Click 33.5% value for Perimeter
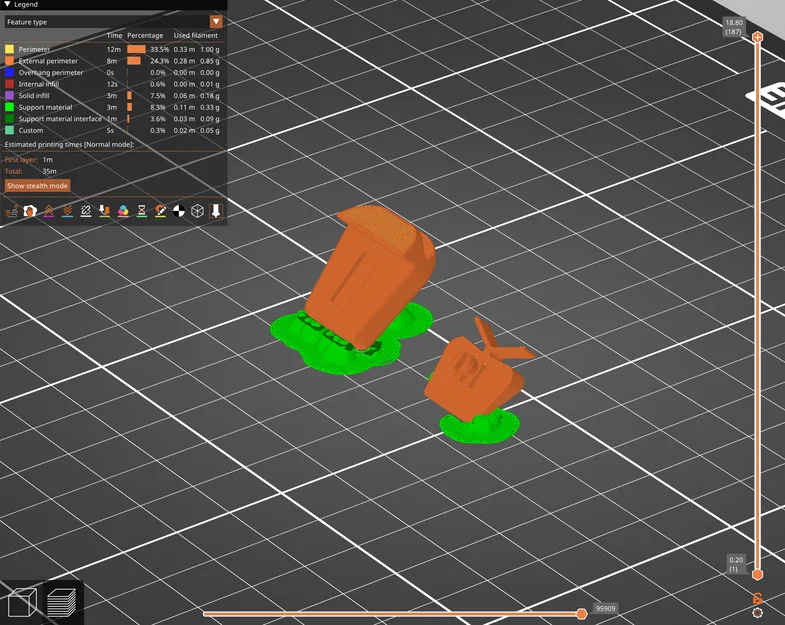 point(159,49)
